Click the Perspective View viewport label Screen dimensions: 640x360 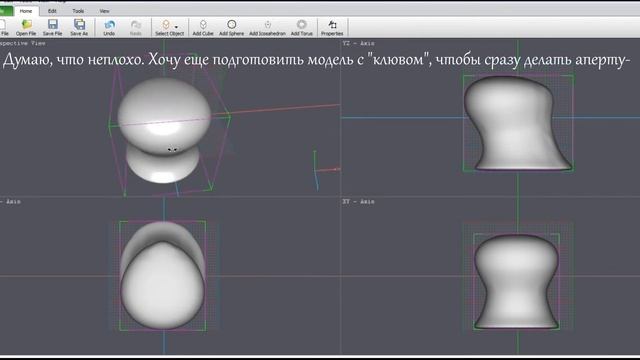[23, 43]
